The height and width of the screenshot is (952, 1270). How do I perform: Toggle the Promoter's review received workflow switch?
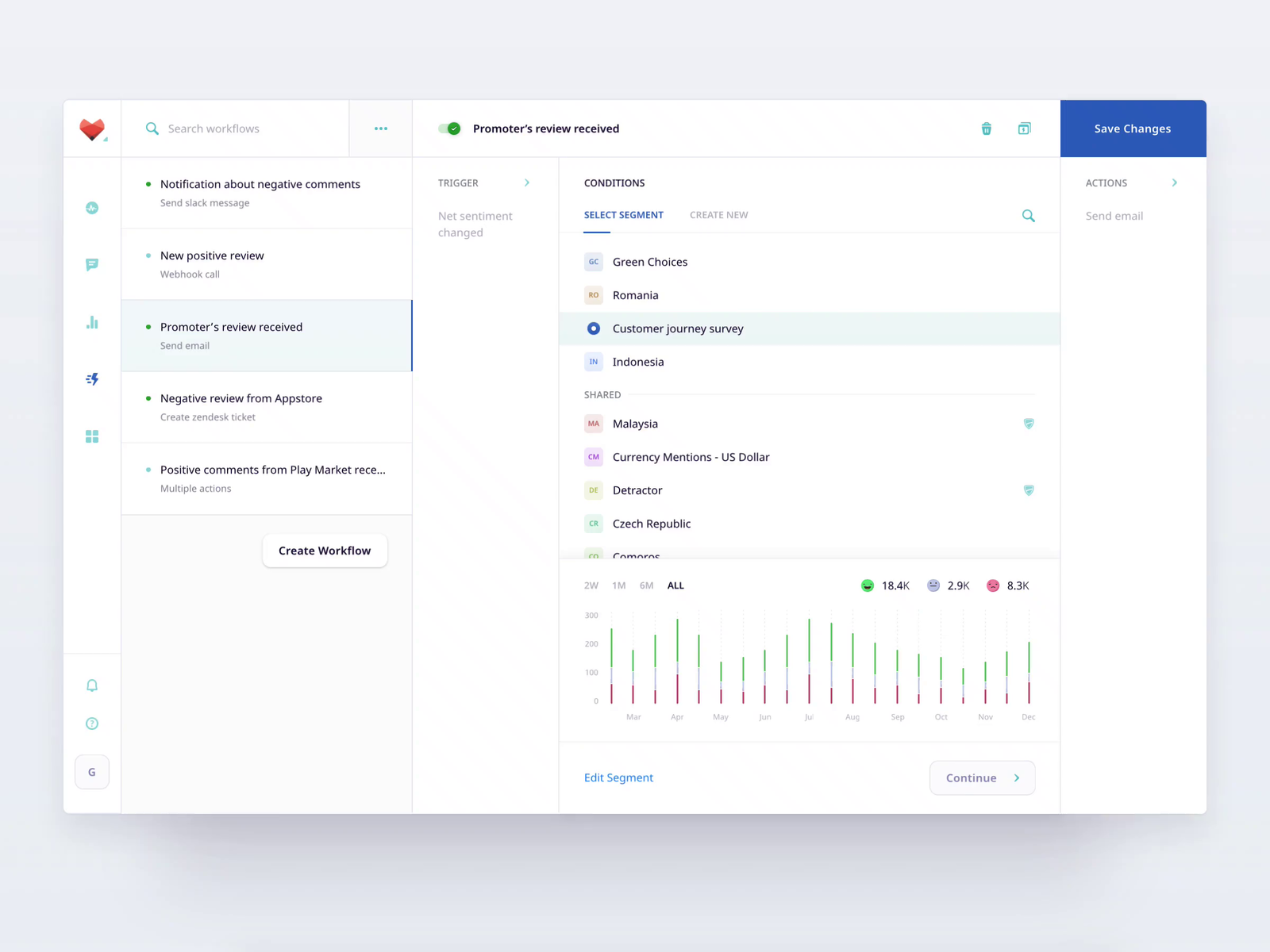450,128
